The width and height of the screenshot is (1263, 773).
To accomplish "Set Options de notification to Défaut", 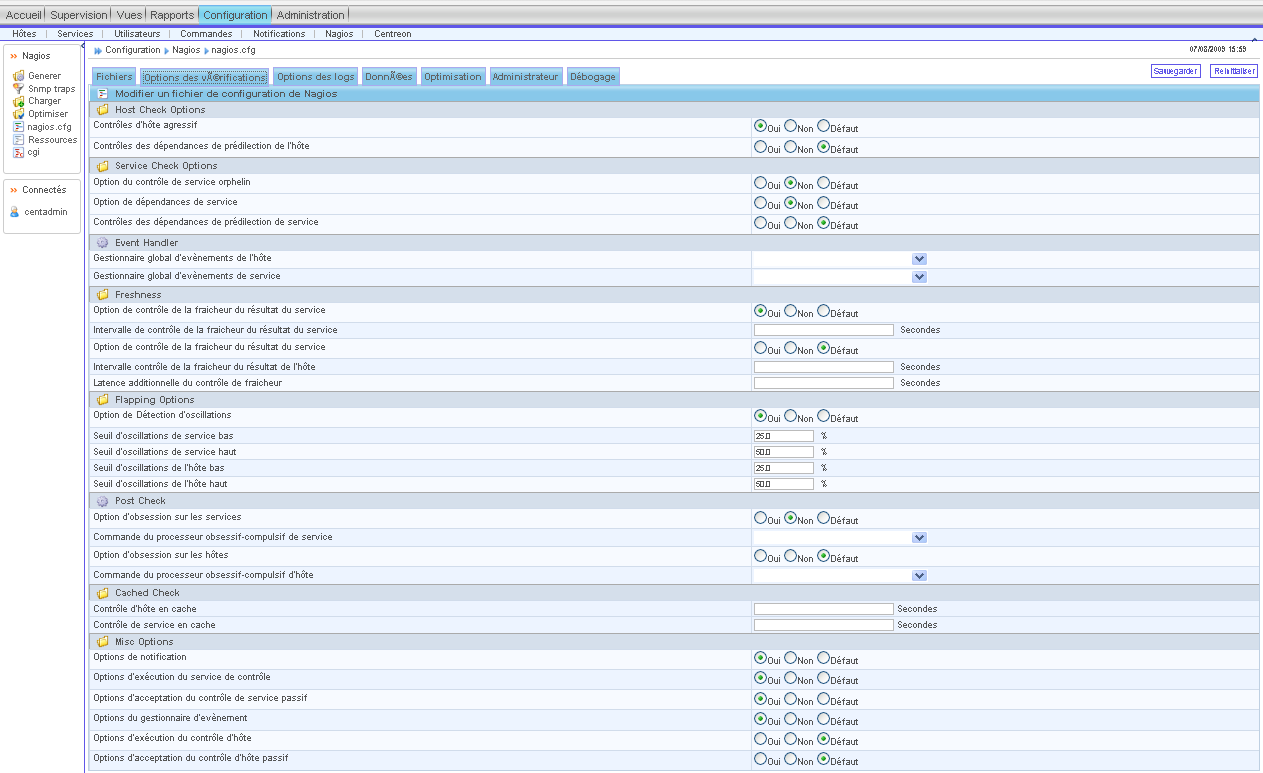I will tap(824, 658).
